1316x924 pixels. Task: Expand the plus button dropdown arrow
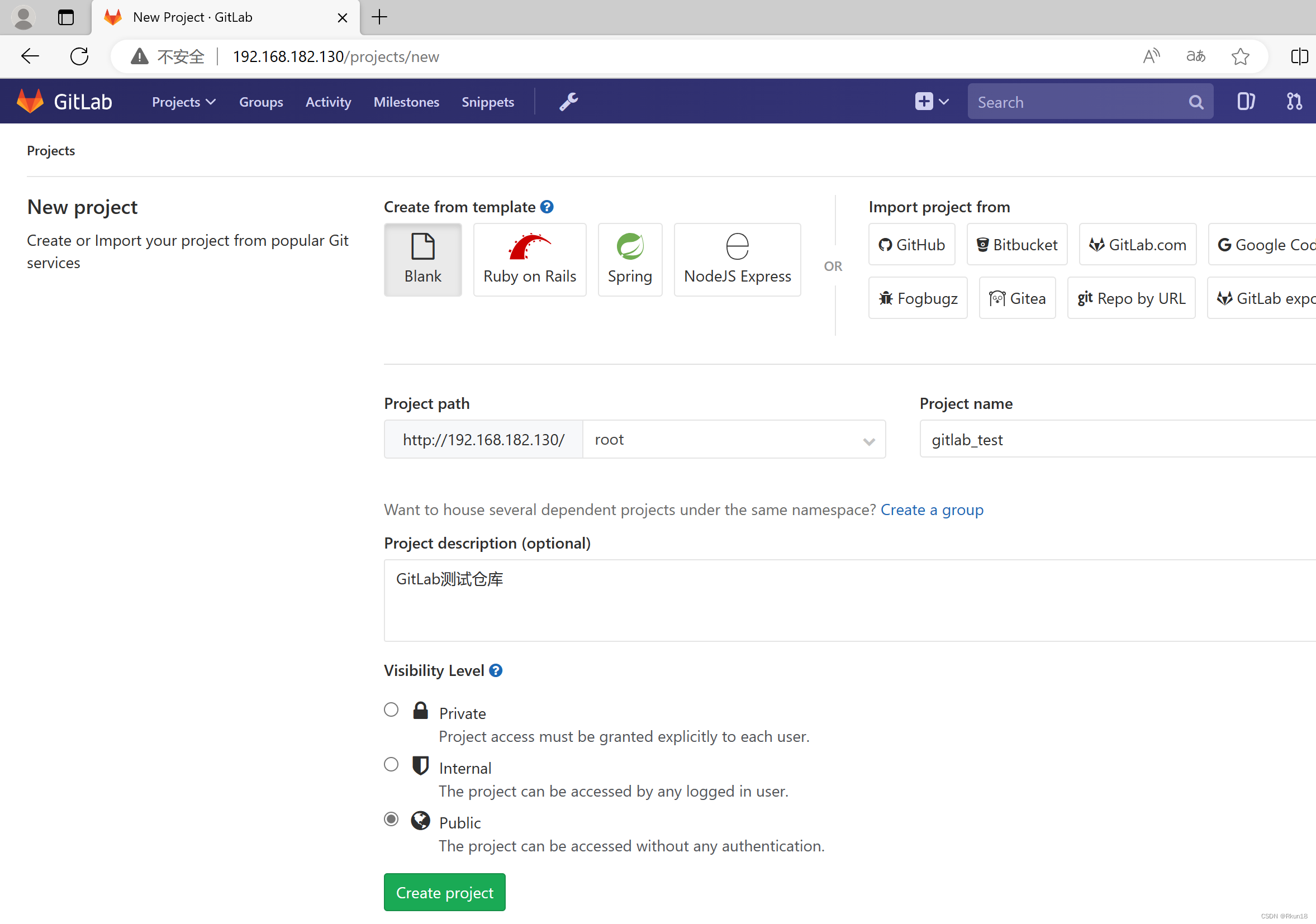click(943, 100)
